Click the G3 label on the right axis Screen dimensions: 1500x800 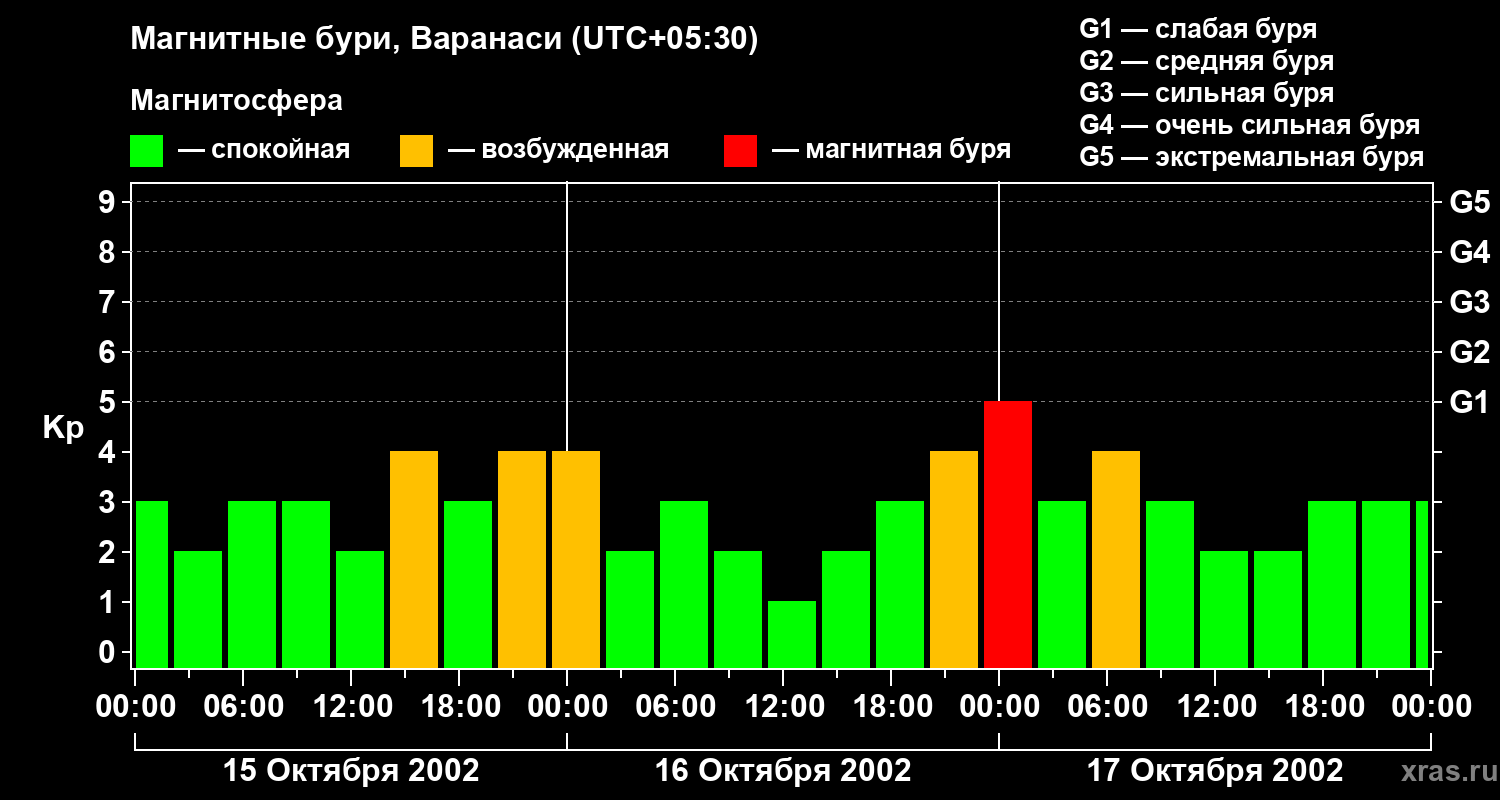click(1469, 302)
